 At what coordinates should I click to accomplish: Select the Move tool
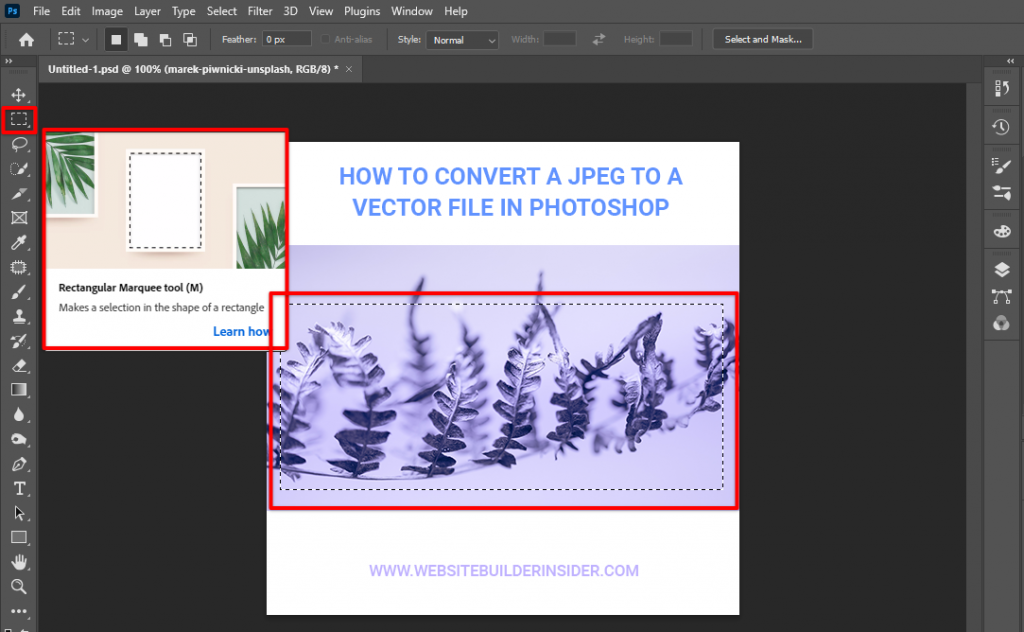click(20, 95)
